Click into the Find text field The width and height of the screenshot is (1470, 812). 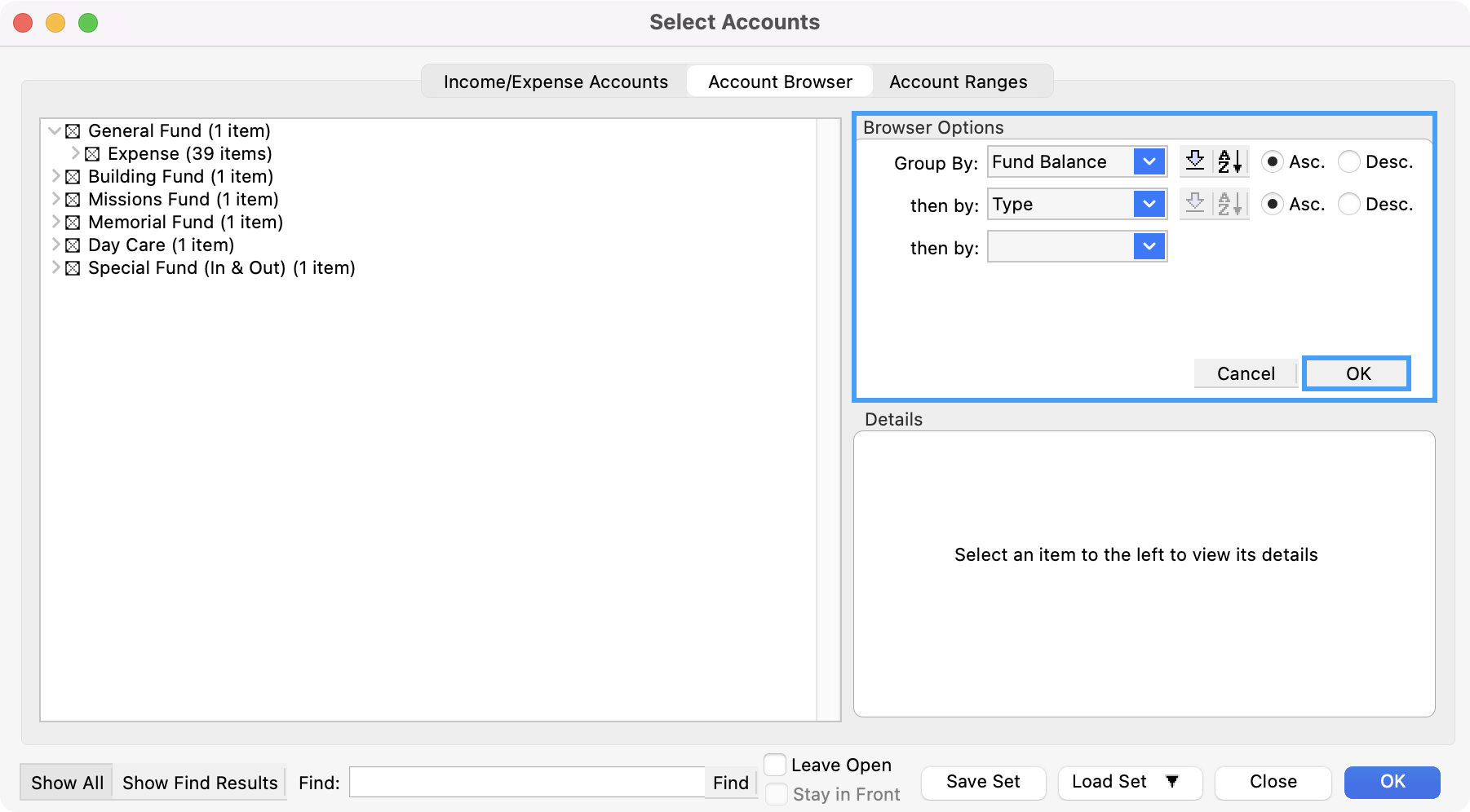[526, 783]
